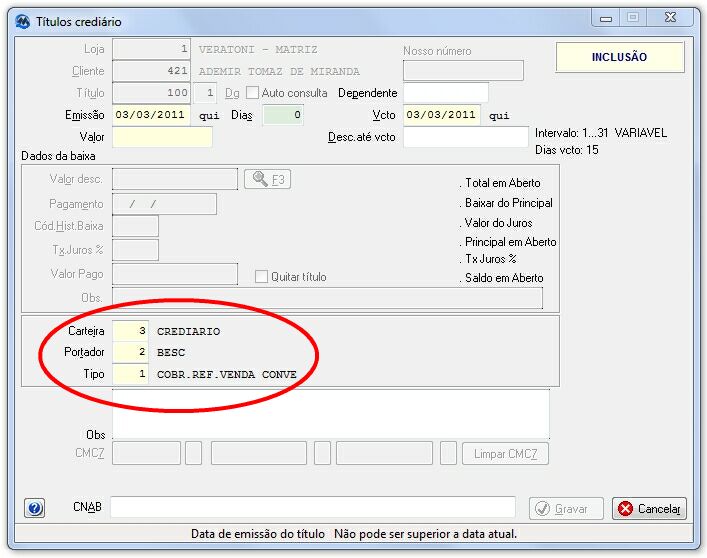707x558 pixels.
Task: Check the Quitar título checkbox
Action: click(x=261, y=277)
